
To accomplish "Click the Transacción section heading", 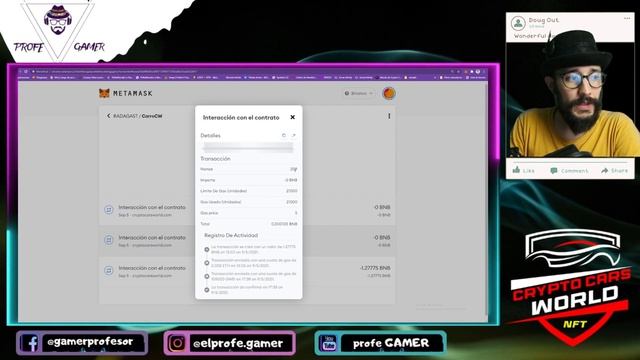I will click(215, 159).
